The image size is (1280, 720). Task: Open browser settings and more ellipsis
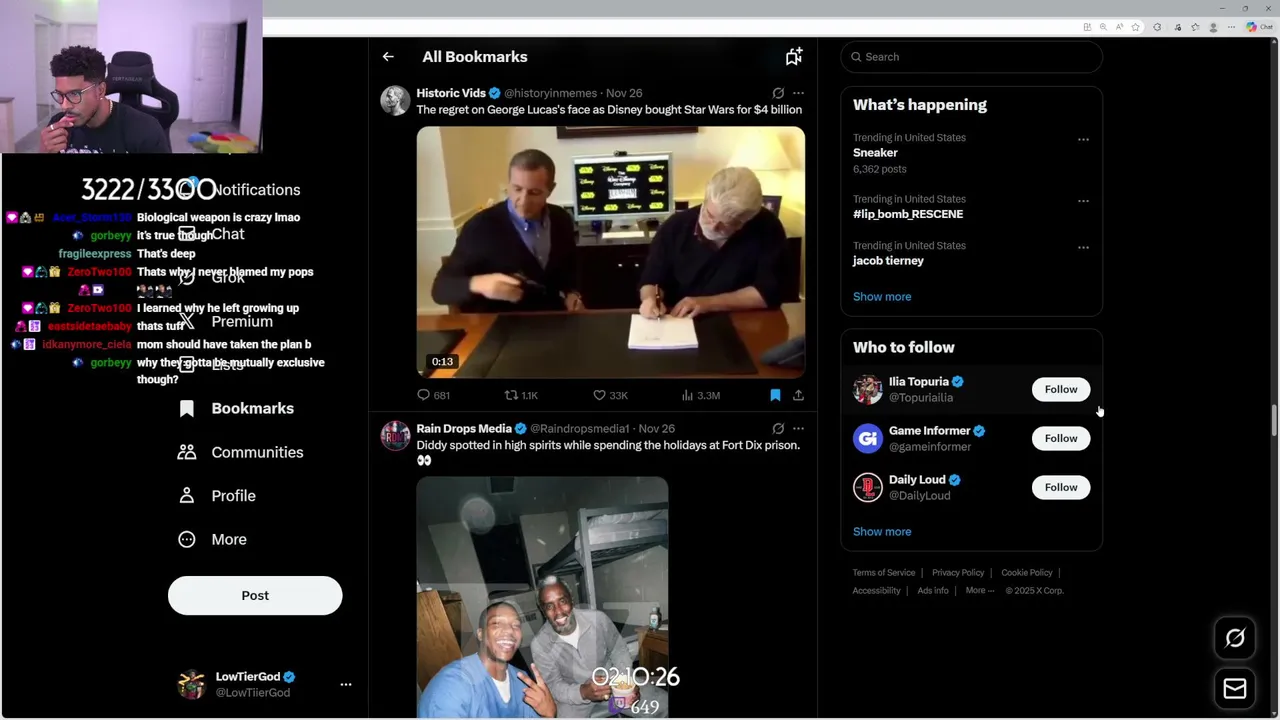pos(1229,27)
